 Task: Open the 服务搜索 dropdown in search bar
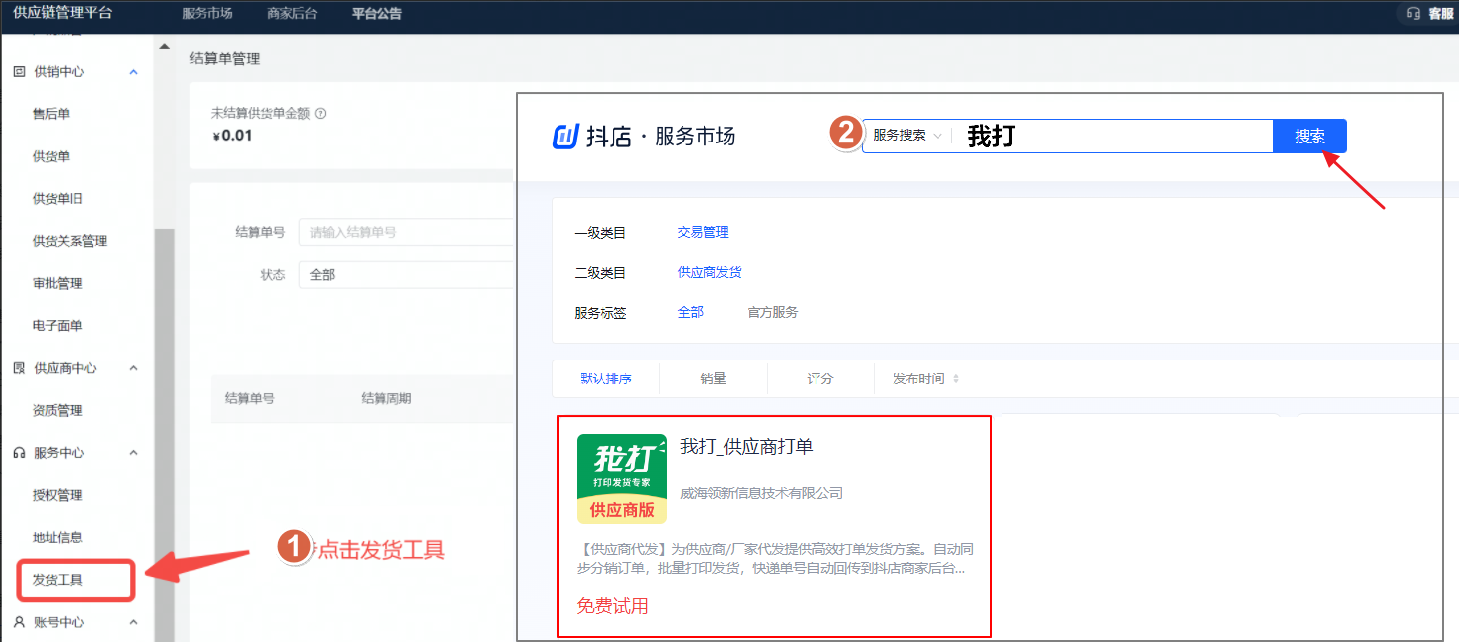coord(907,136)
